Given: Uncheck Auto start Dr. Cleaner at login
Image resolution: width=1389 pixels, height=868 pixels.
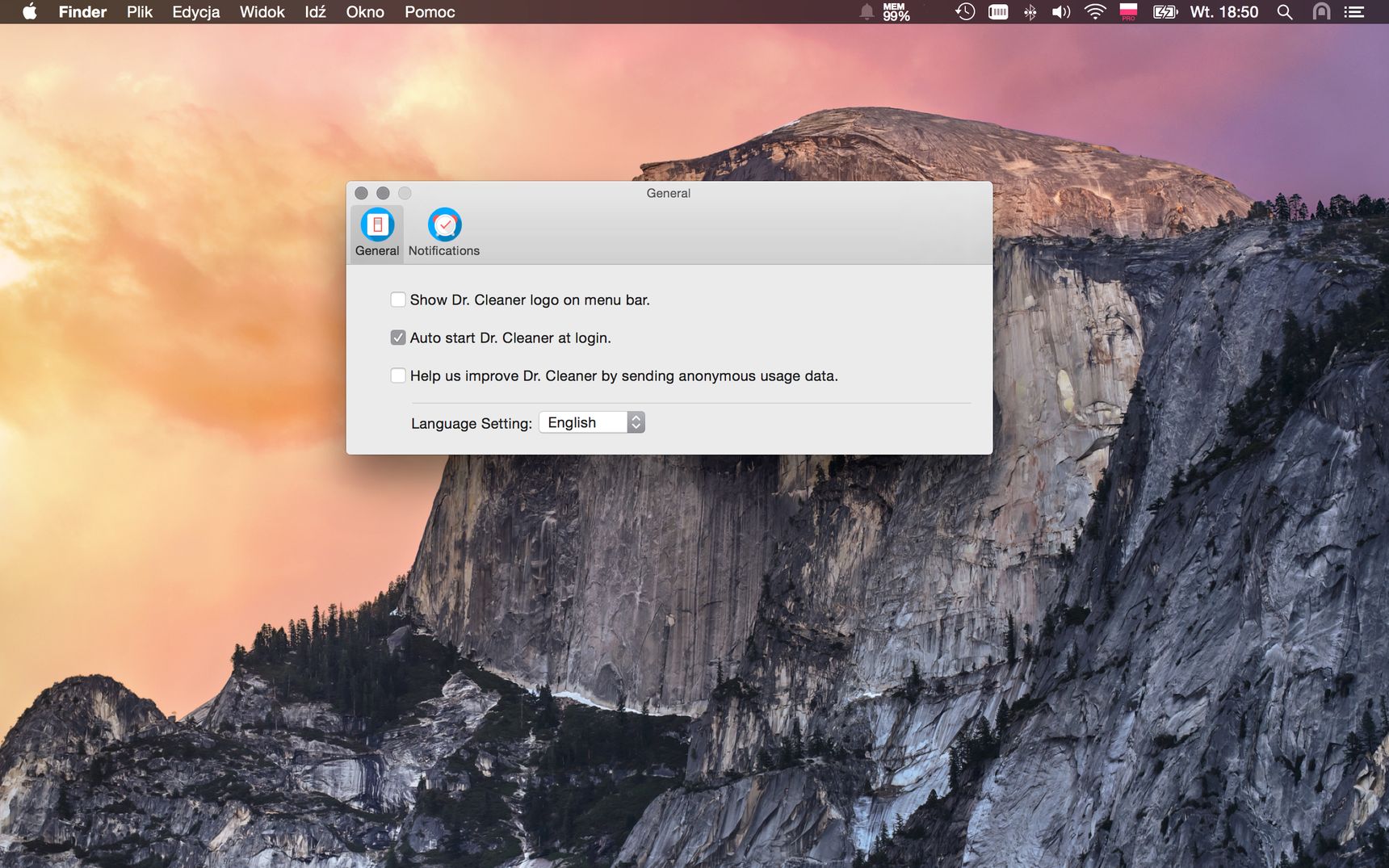Looking at the screenshot, I should pos(398,338).
